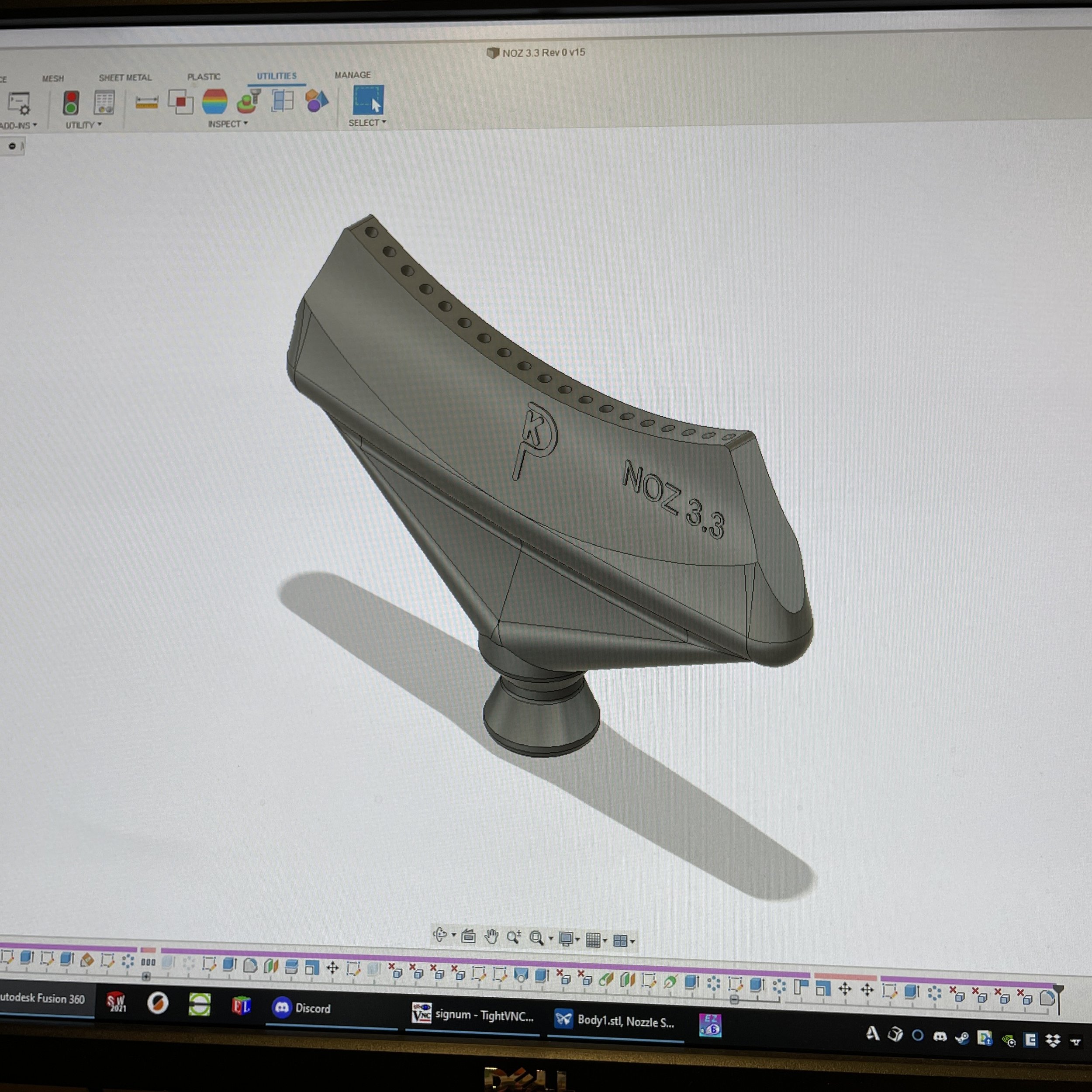Click the Zoom tool
Screen dimensions: 1092x1092
pos(514,937)
